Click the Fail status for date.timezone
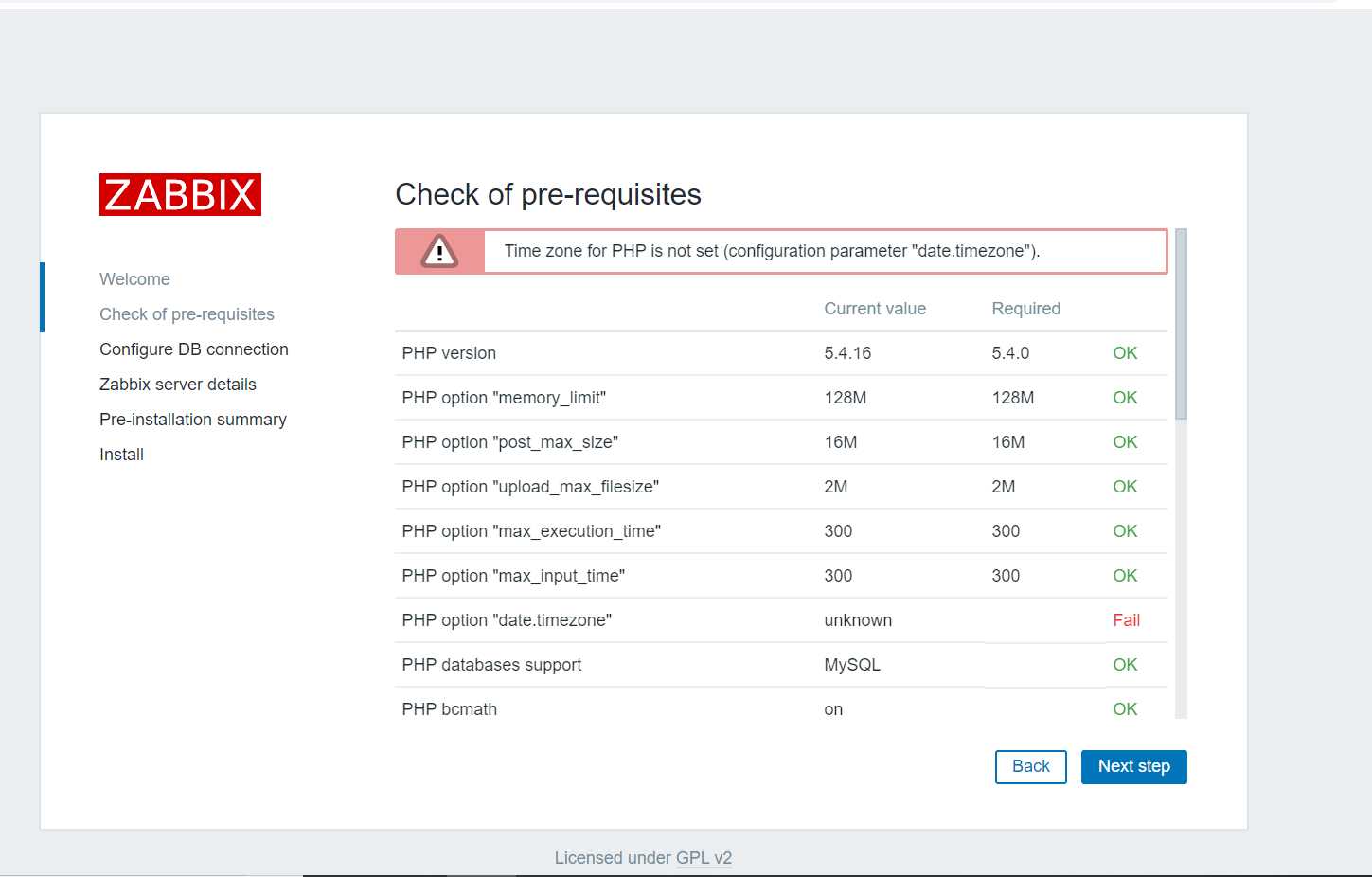The width and height of the screenshot is (1372, 877). coord(1126,620)
